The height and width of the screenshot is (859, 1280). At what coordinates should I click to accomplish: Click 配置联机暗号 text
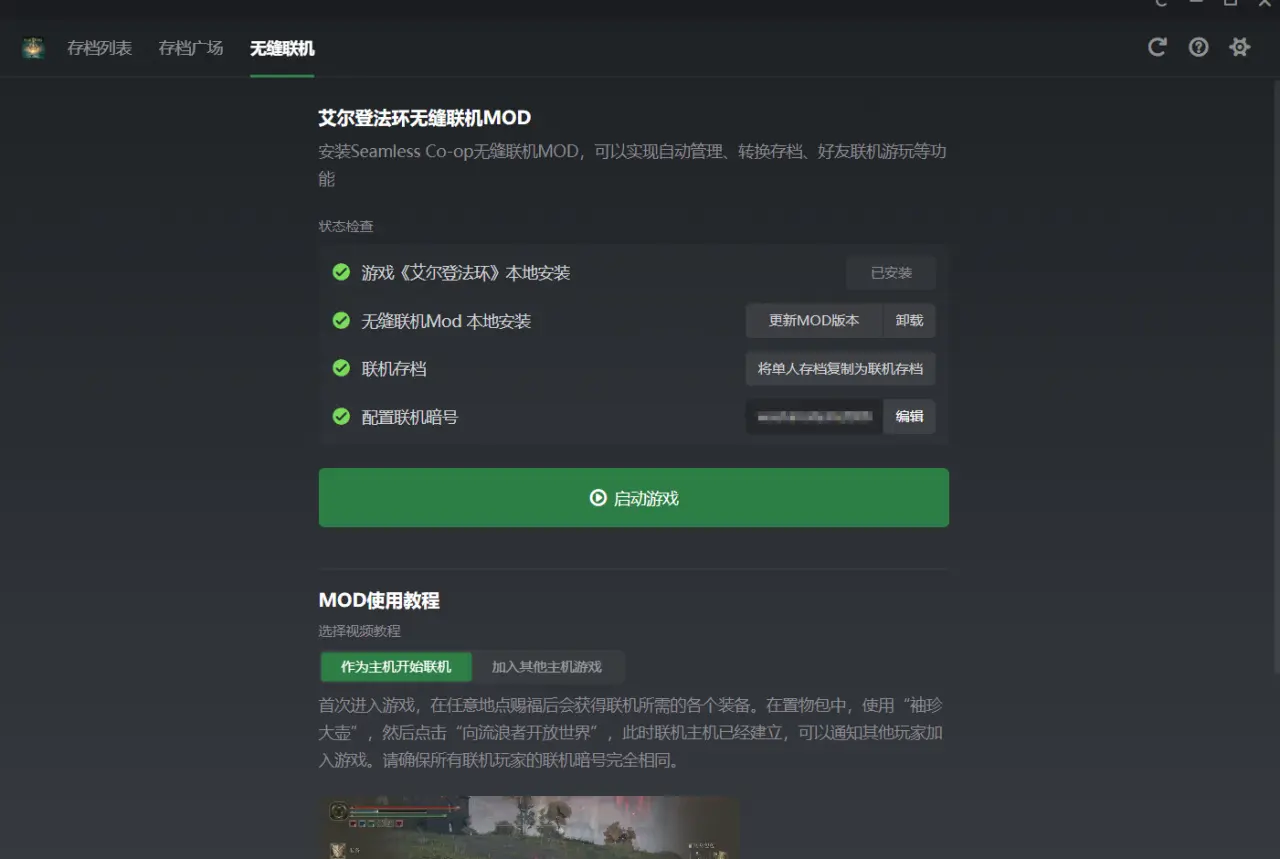(x=410, y=417)
